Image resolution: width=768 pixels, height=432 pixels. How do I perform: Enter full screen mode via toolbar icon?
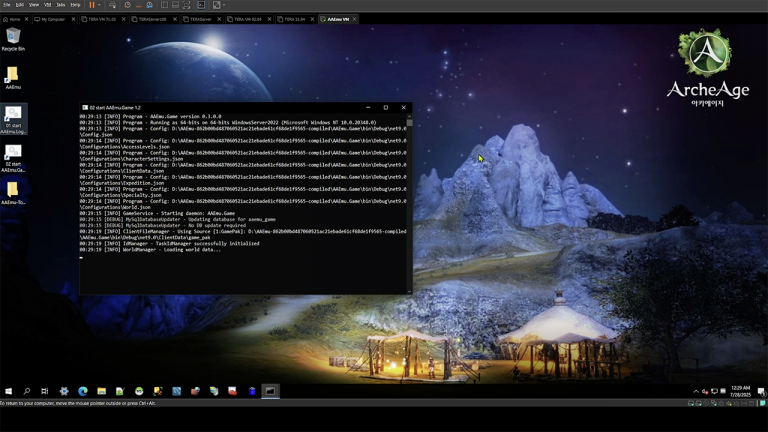pyautogui.click(x=187, y=5)
